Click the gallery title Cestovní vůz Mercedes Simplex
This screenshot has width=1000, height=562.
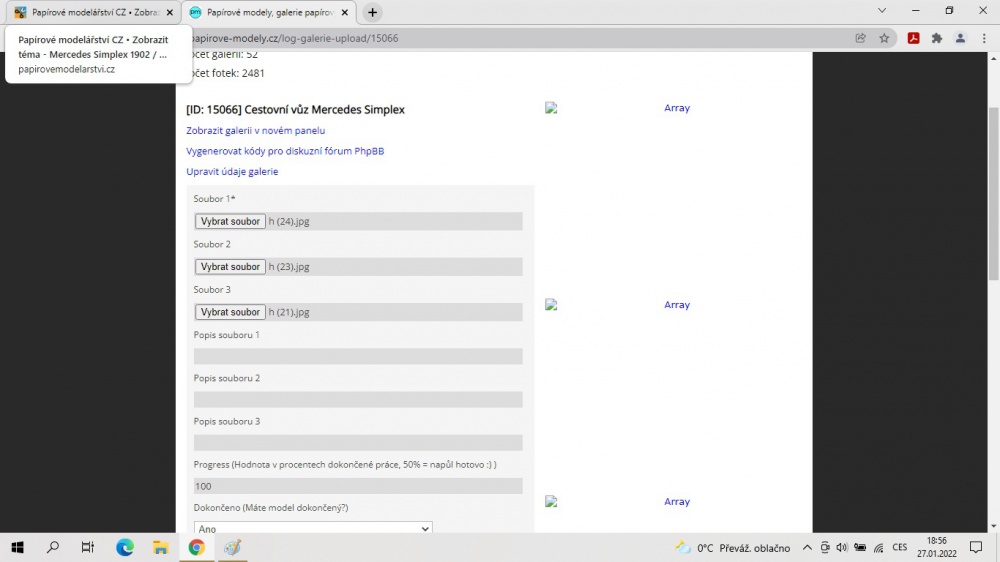295,110
